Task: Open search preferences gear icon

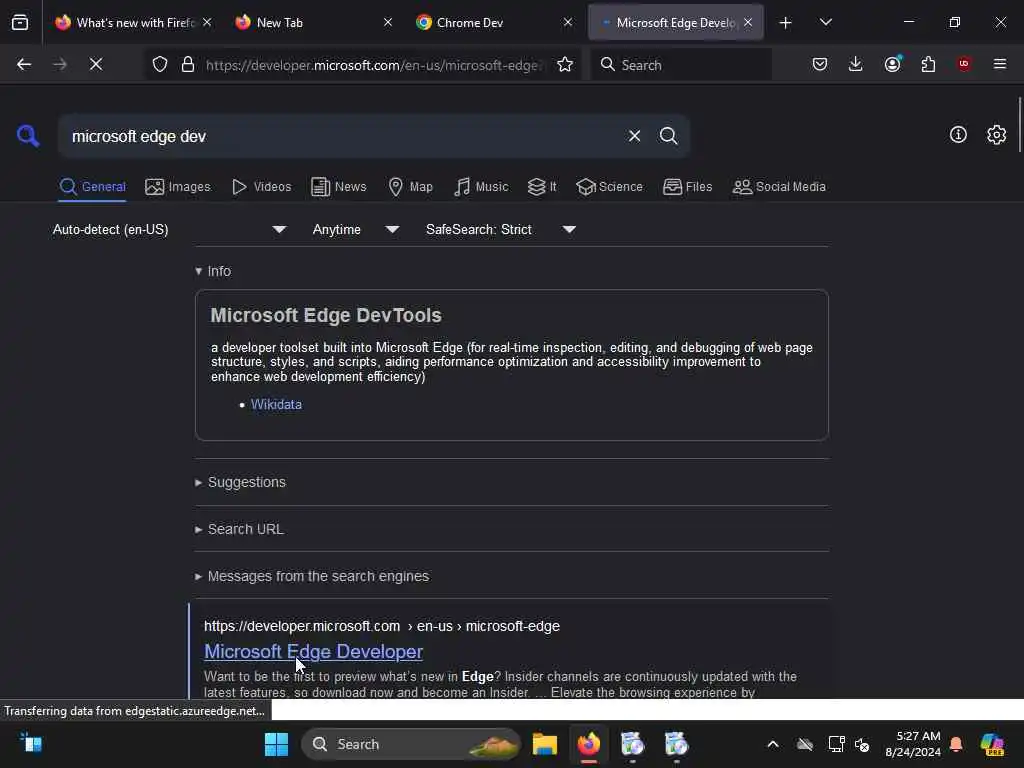Action: coord(996,135)
